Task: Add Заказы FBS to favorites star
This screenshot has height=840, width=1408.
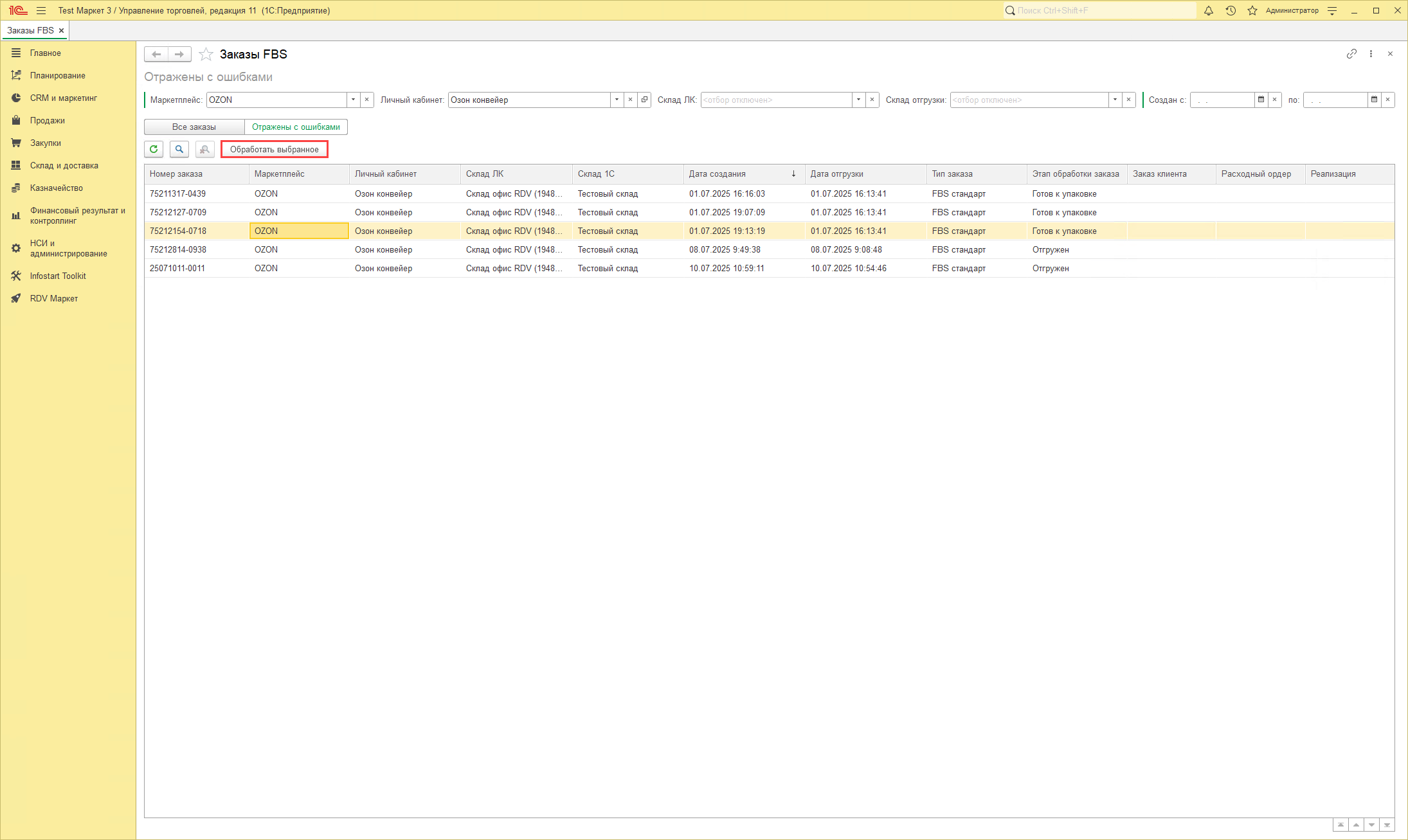Action: click(x=206, y=54)
